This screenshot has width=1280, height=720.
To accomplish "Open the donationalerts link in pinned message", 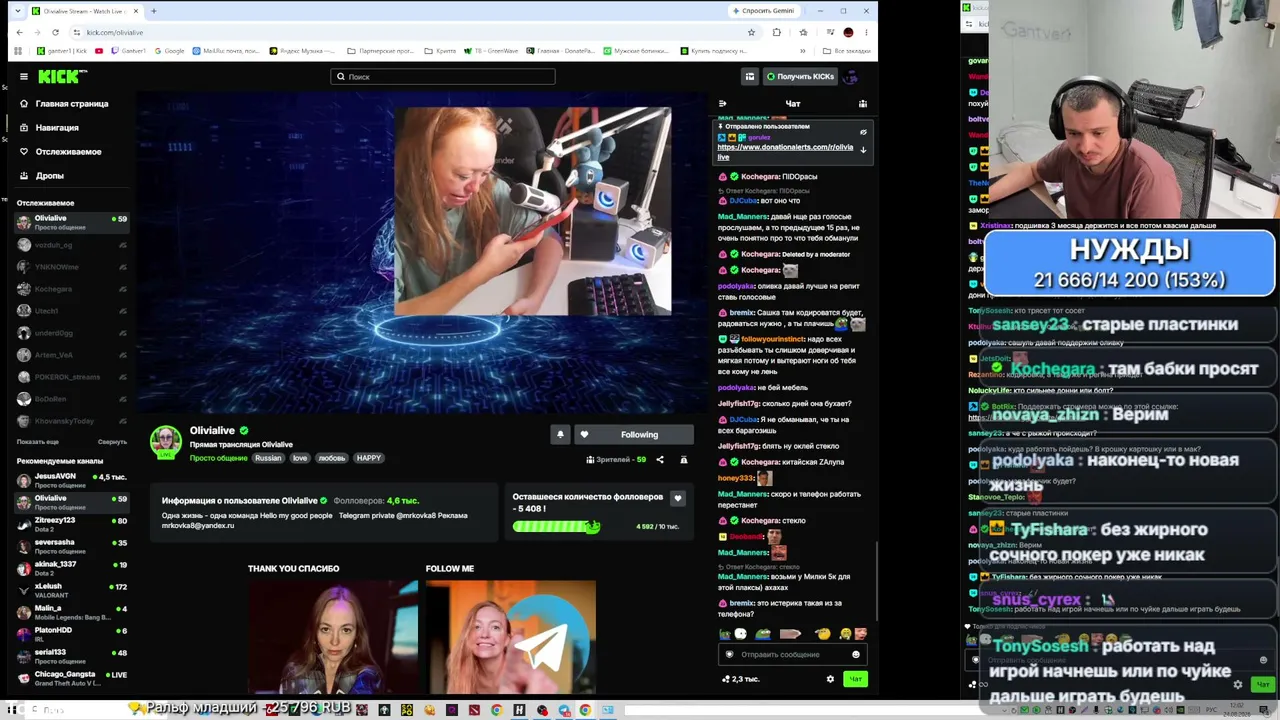I will (785, 152).
